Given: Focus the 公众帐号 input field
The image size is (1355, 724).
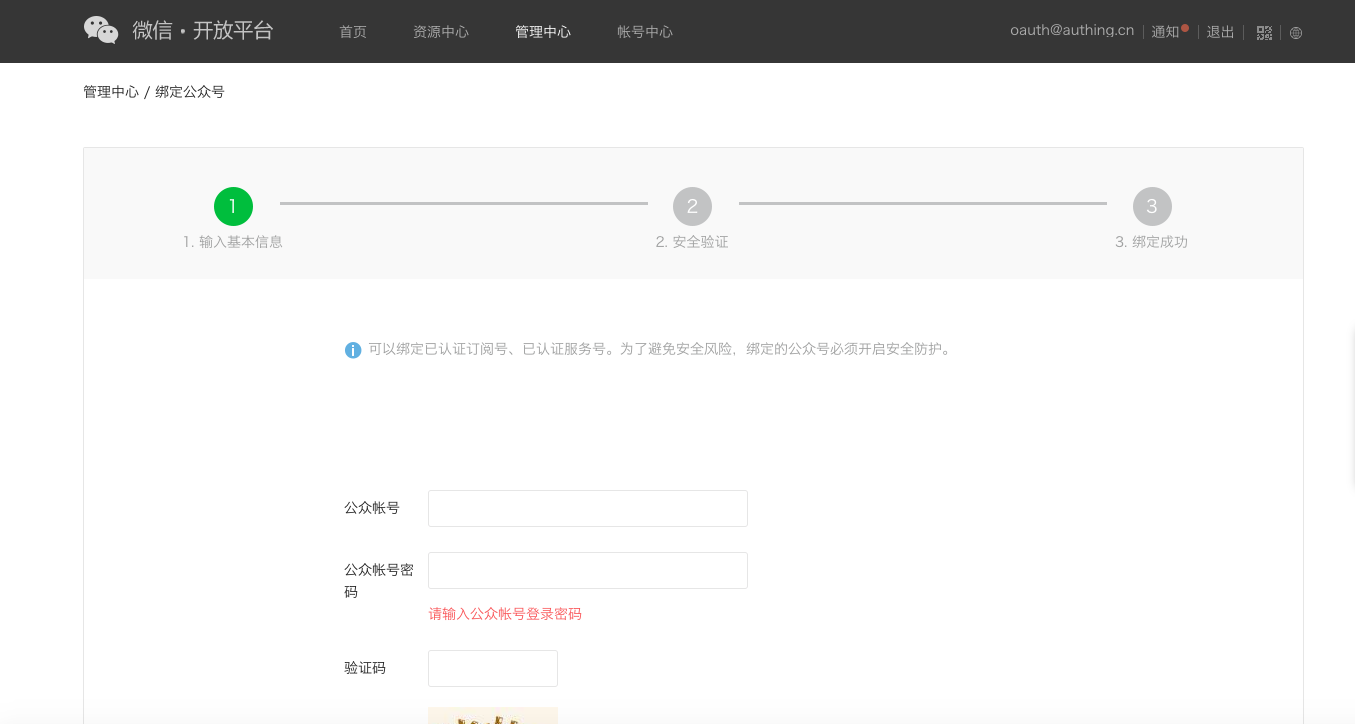Looking at the screenshot, I should tap(588, 508).
